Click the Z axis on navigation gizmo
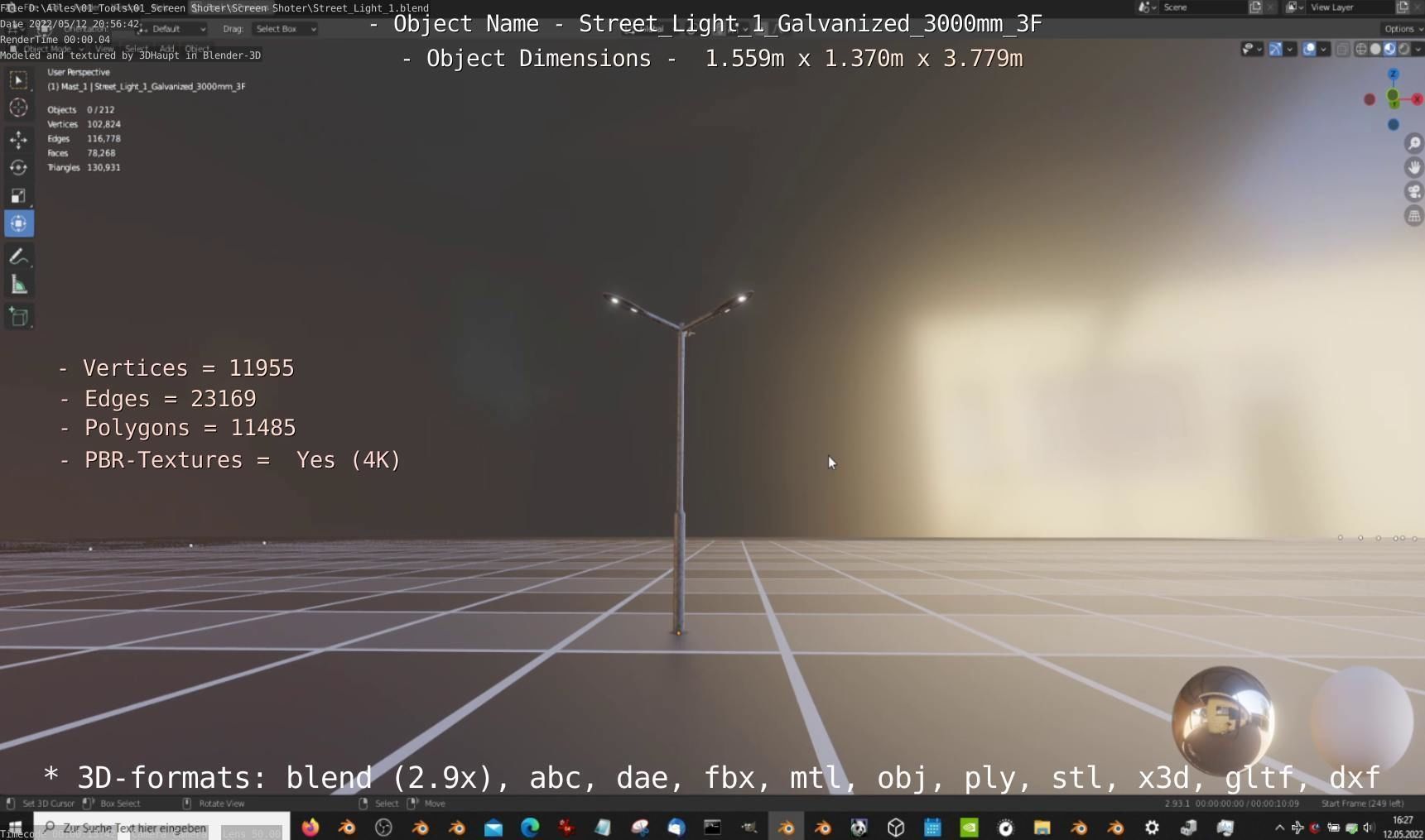The image size is (1425, 840). click(x=1394, y=74)
